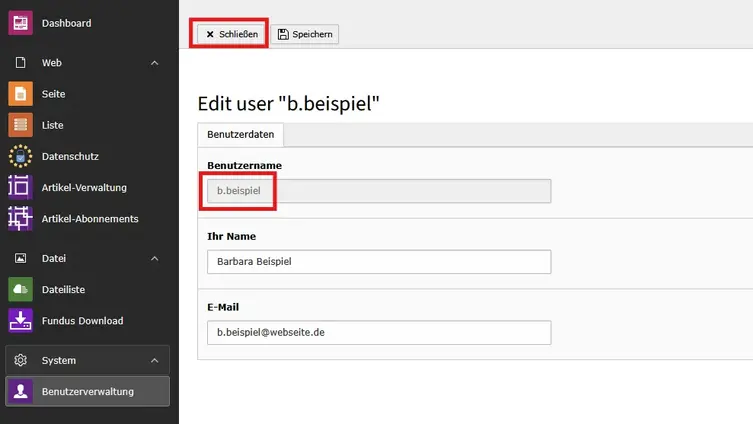
Task: Open the Artikel-Abonnements module icon
Action: click(20, 218)
